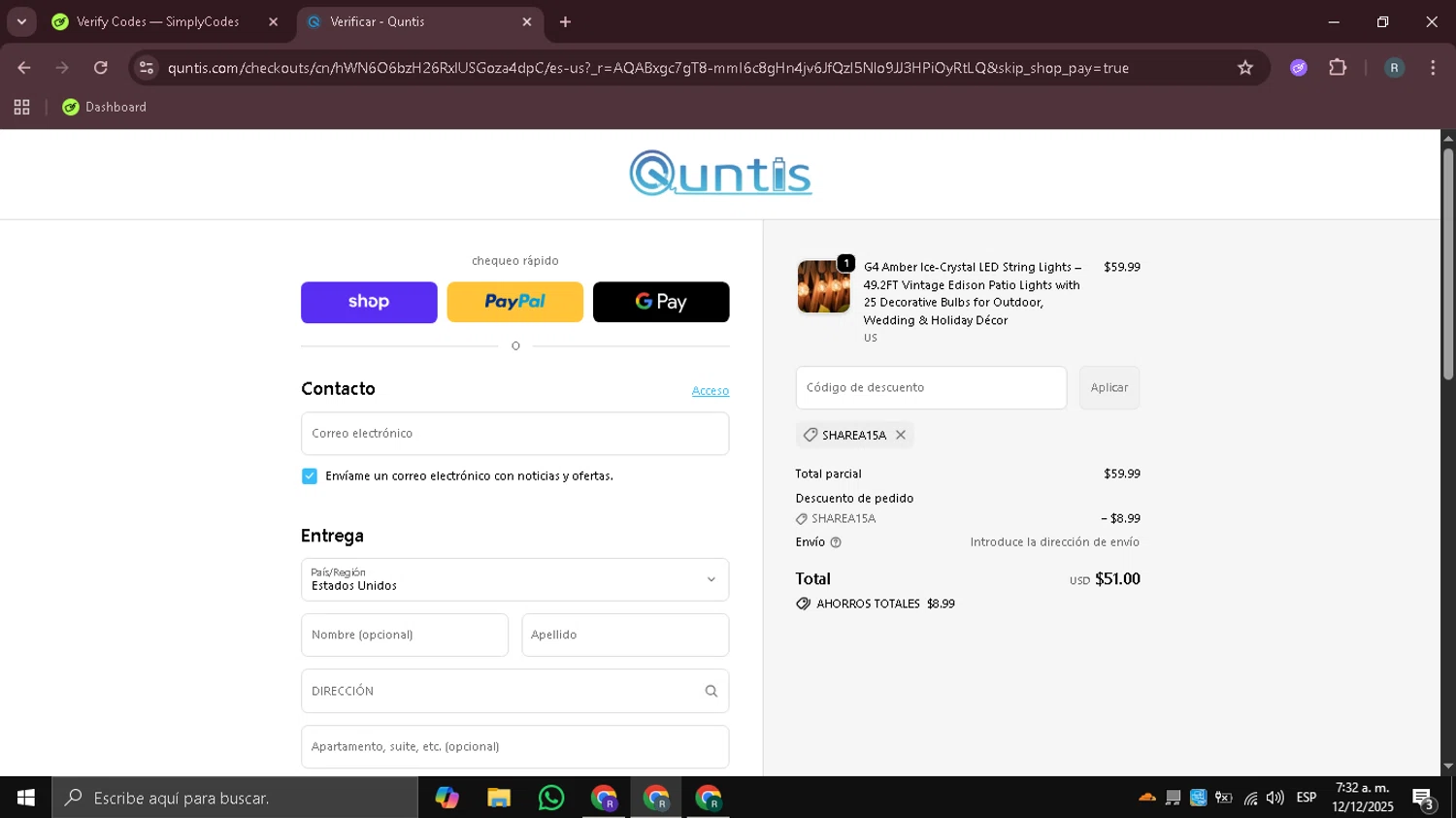Pay with Google Pay button
The image size is (1456, 818).
[661, 302]
